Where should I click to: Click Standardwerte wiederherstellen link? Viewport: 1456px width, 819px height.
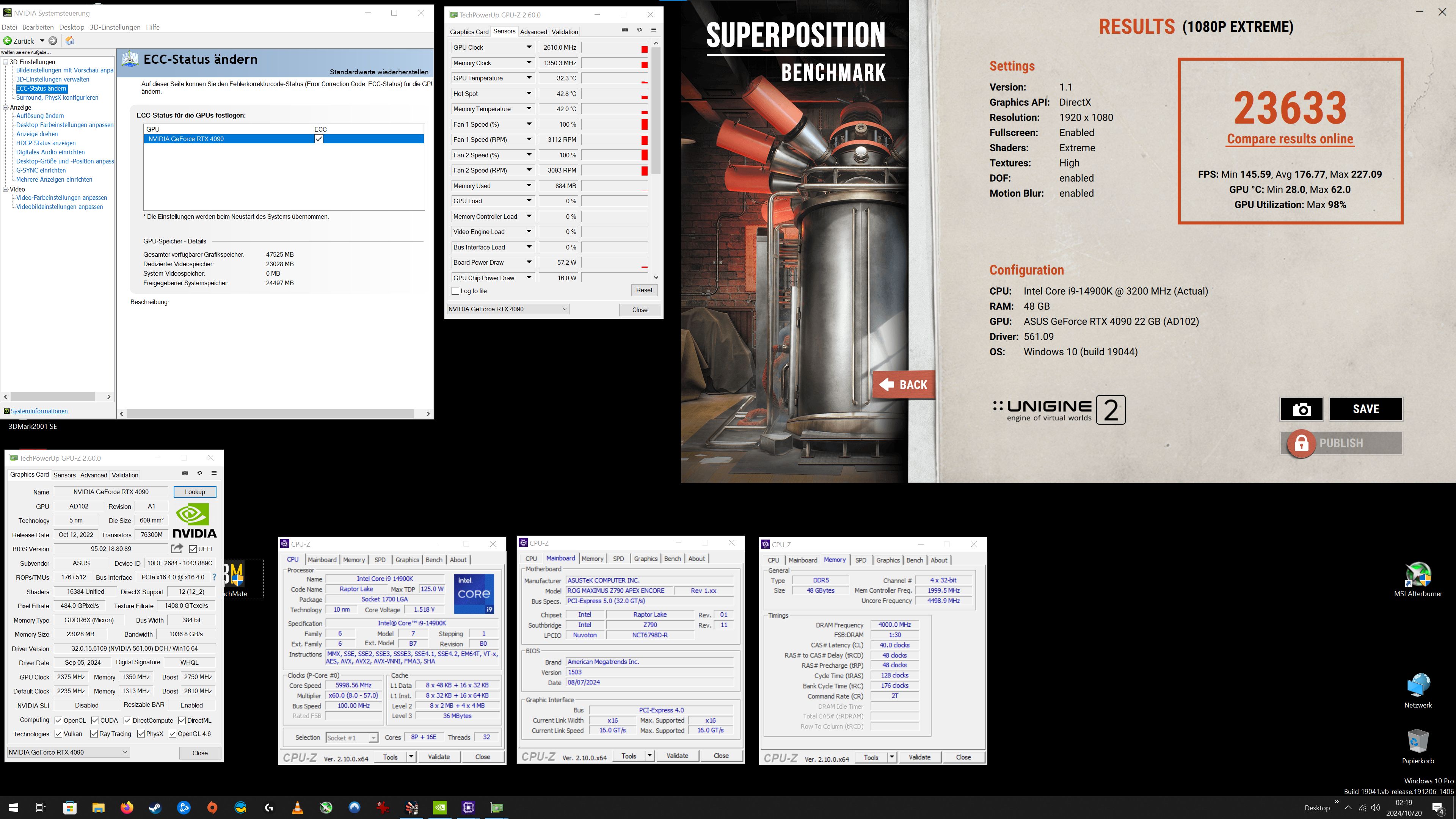click(x=379, y=72)
